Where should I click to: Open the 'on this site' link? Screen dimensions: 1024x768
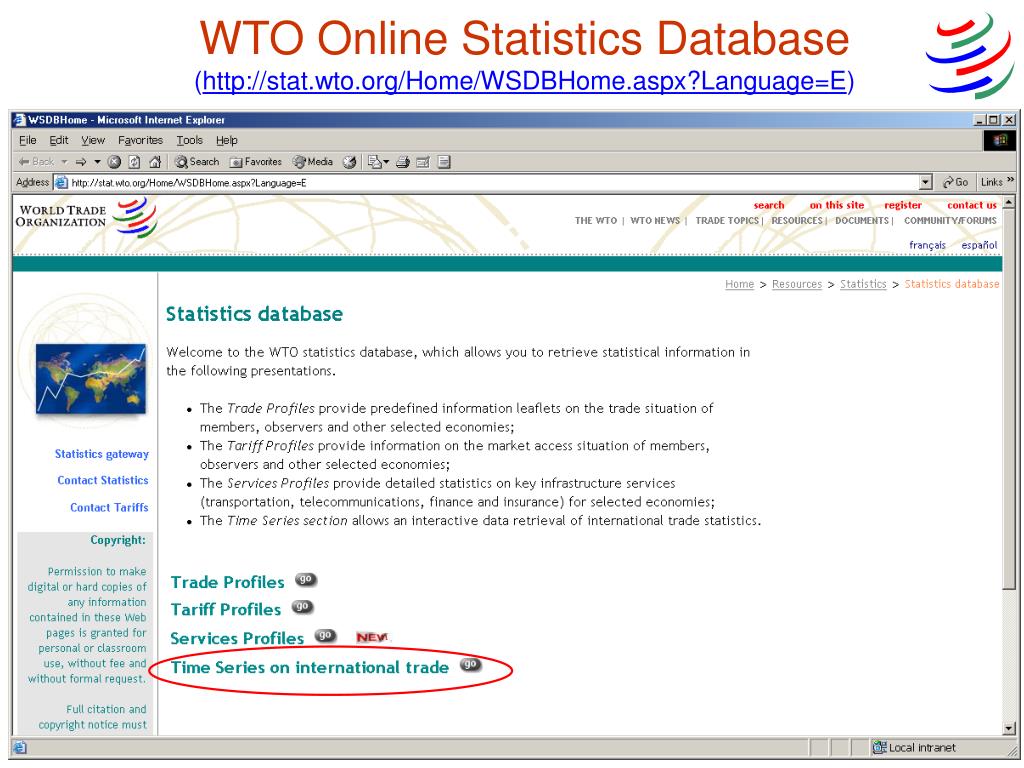pos(837,205)
